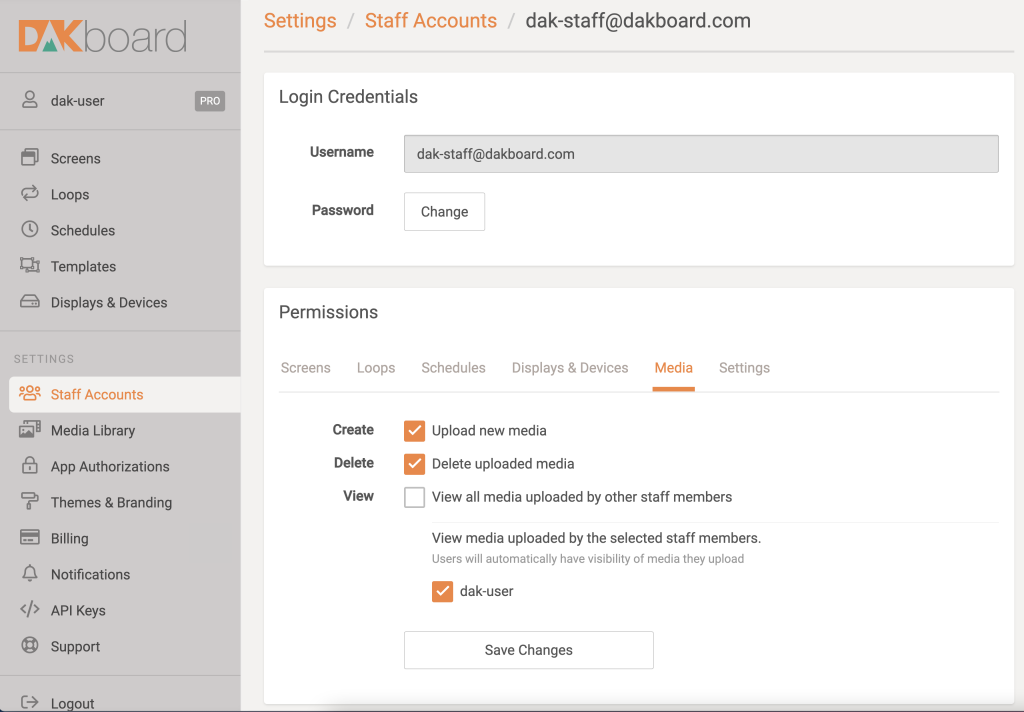
Task: Click the API Keys code icon
Action: tap(29, 609)
